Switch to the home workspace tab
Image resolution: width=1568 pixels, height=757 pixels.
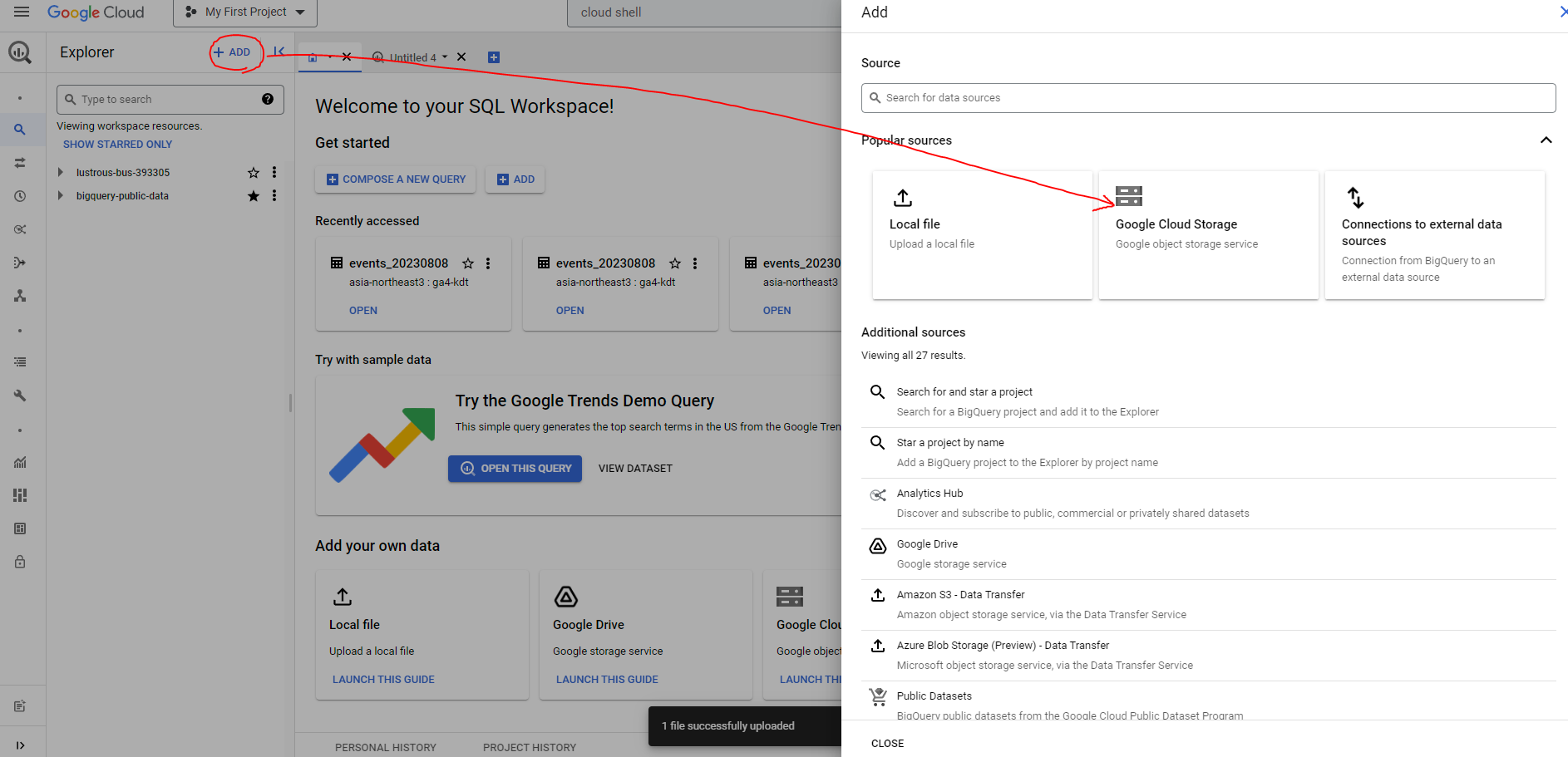point(313,57)
